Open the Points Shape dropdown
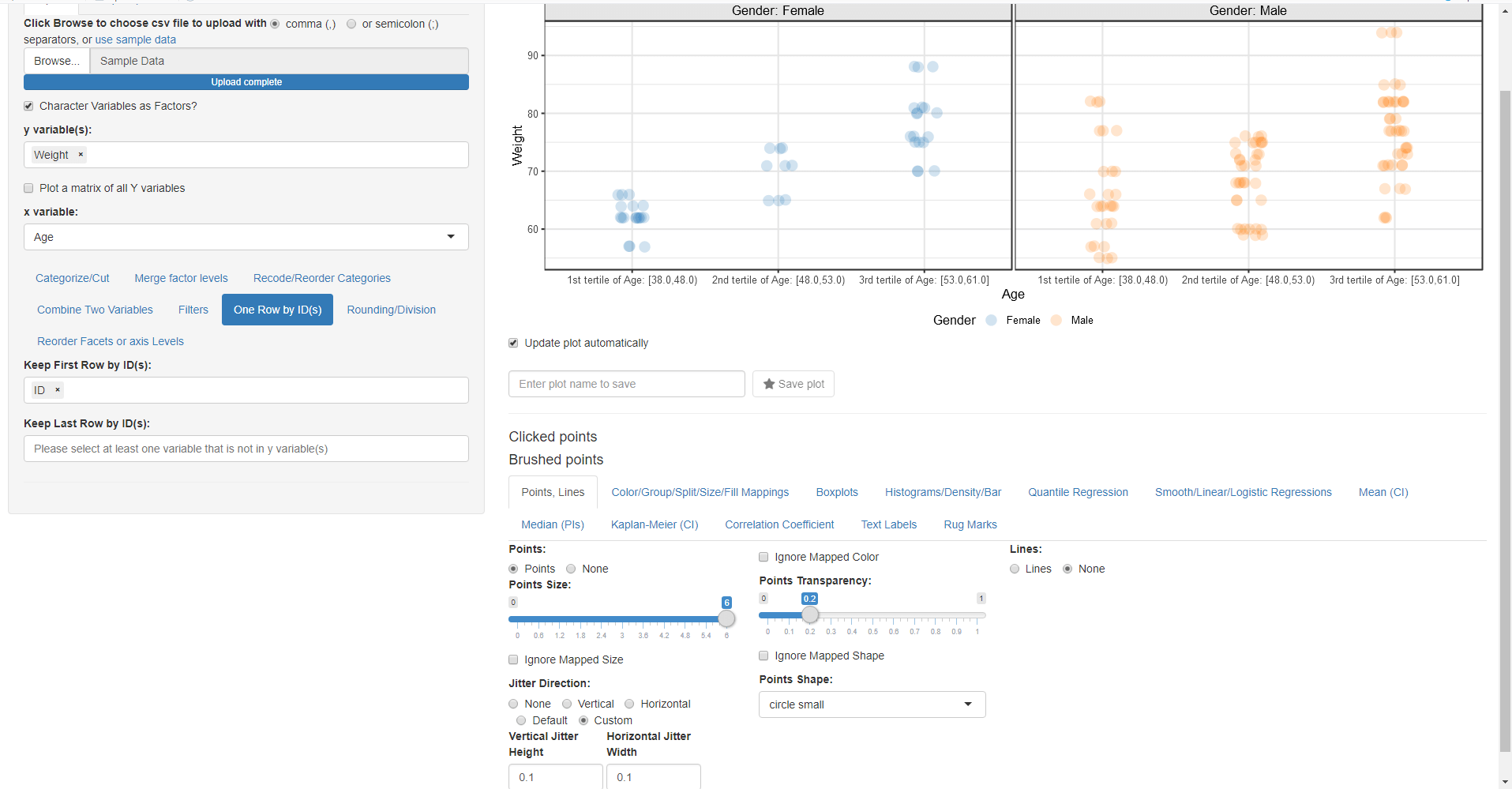Viewport: 1512px width, 789px height. pos(872,704)
